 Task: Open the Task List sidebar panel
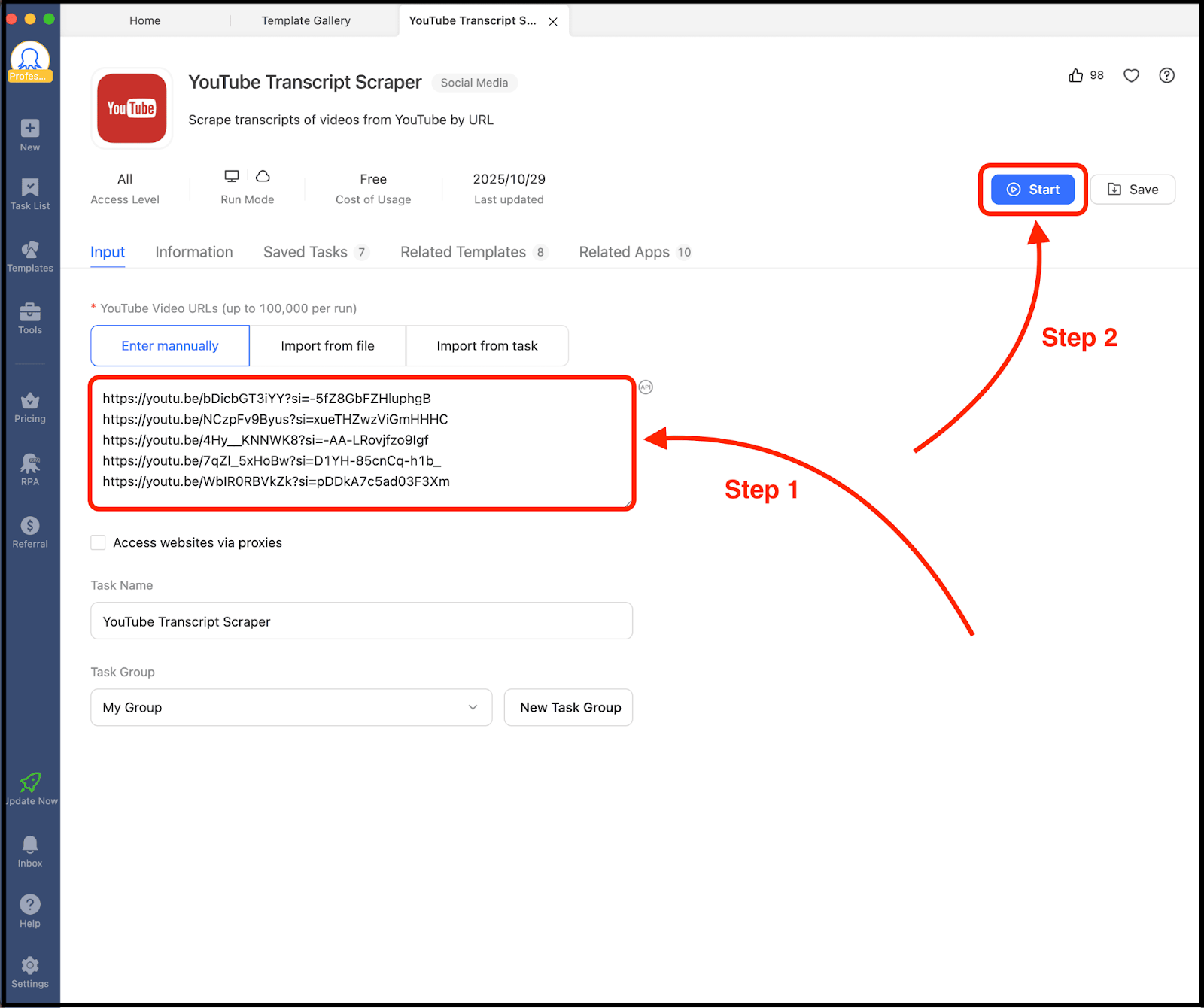pyautogui.click(x=29, y=194)
